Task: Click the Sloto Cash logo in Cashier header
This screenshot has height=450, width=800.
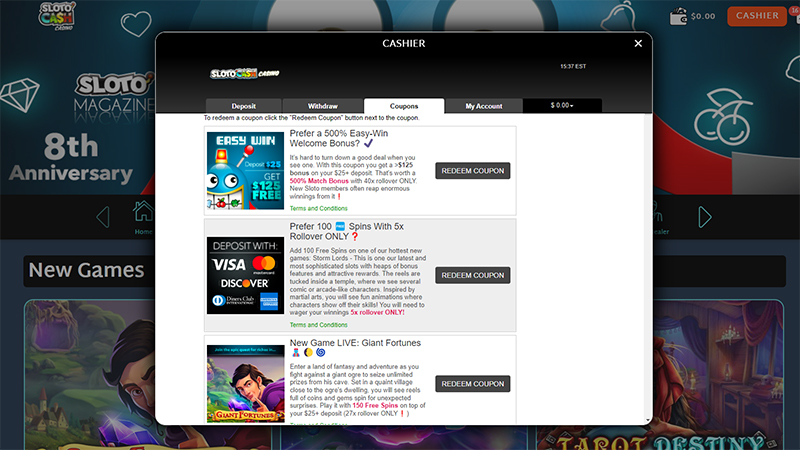Action: tap(244, 73)
